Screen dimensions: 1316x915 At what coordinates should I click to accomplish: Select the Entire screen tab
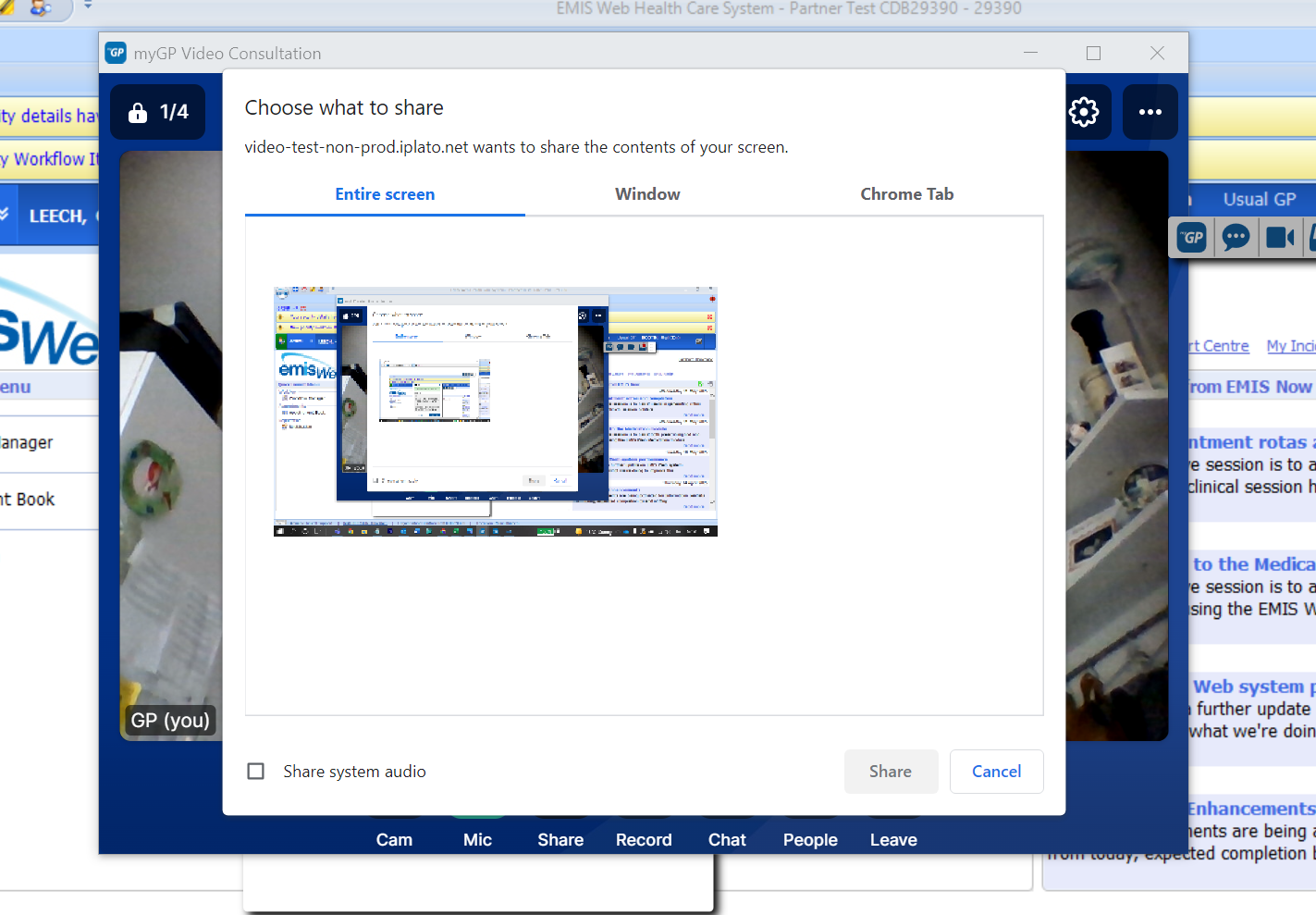pyautogui.click(x=385, y=194)
